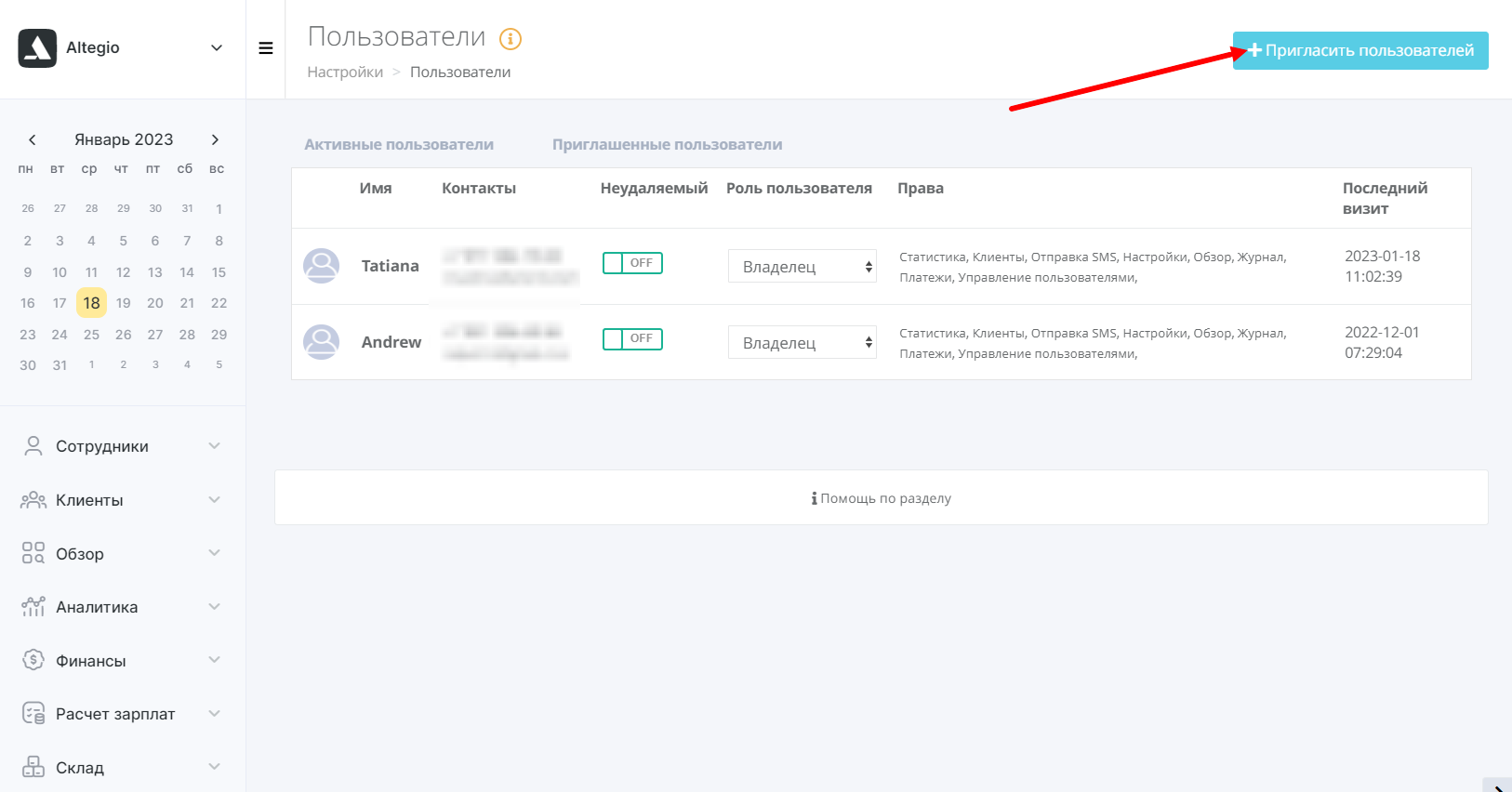1512x792 pixels.
Task: Click the Финансы dollar icon
Action: [x=33, y=660]
